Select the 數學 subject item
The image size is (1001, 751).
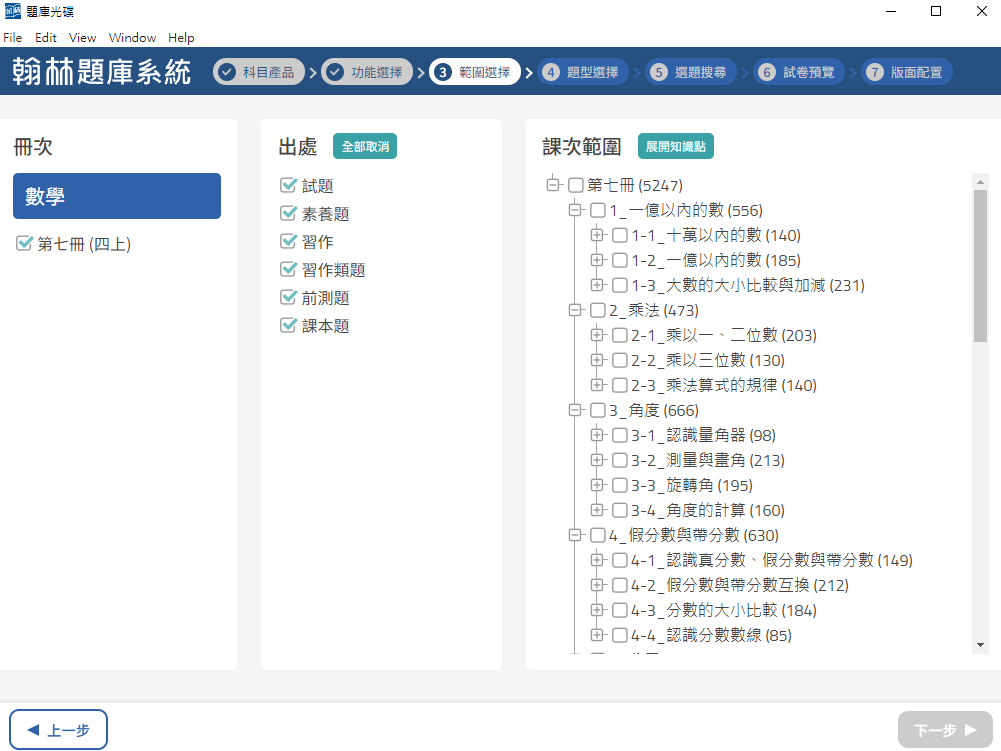[117, 197]
